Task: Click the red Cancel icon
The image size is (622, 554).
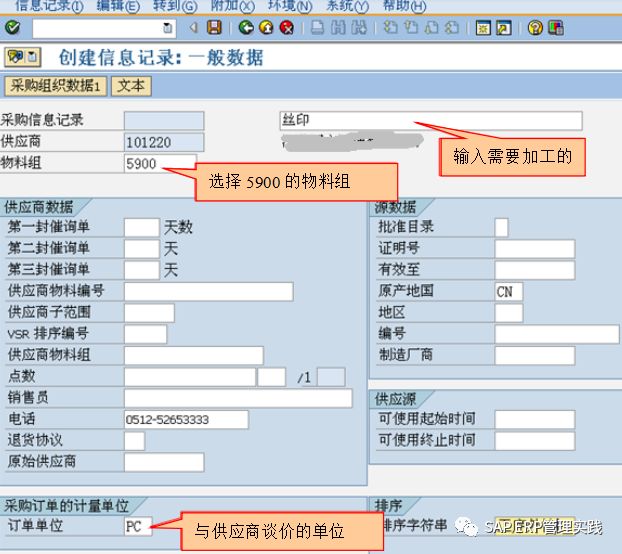Action: 287,28
